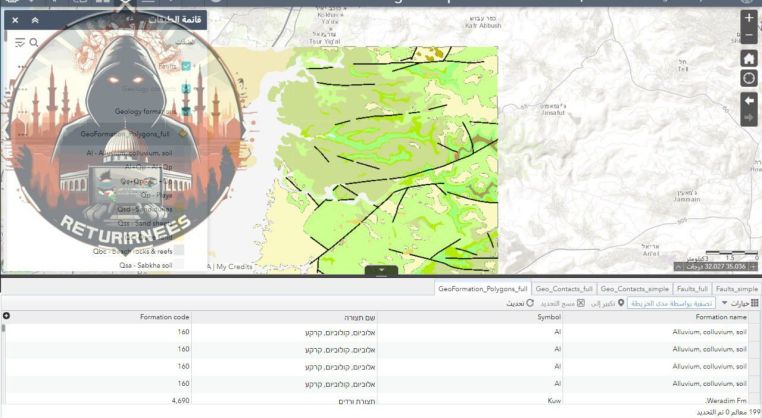Go back to previous map extent
This screenshot has width=762, height=418.
coord(749,101)
